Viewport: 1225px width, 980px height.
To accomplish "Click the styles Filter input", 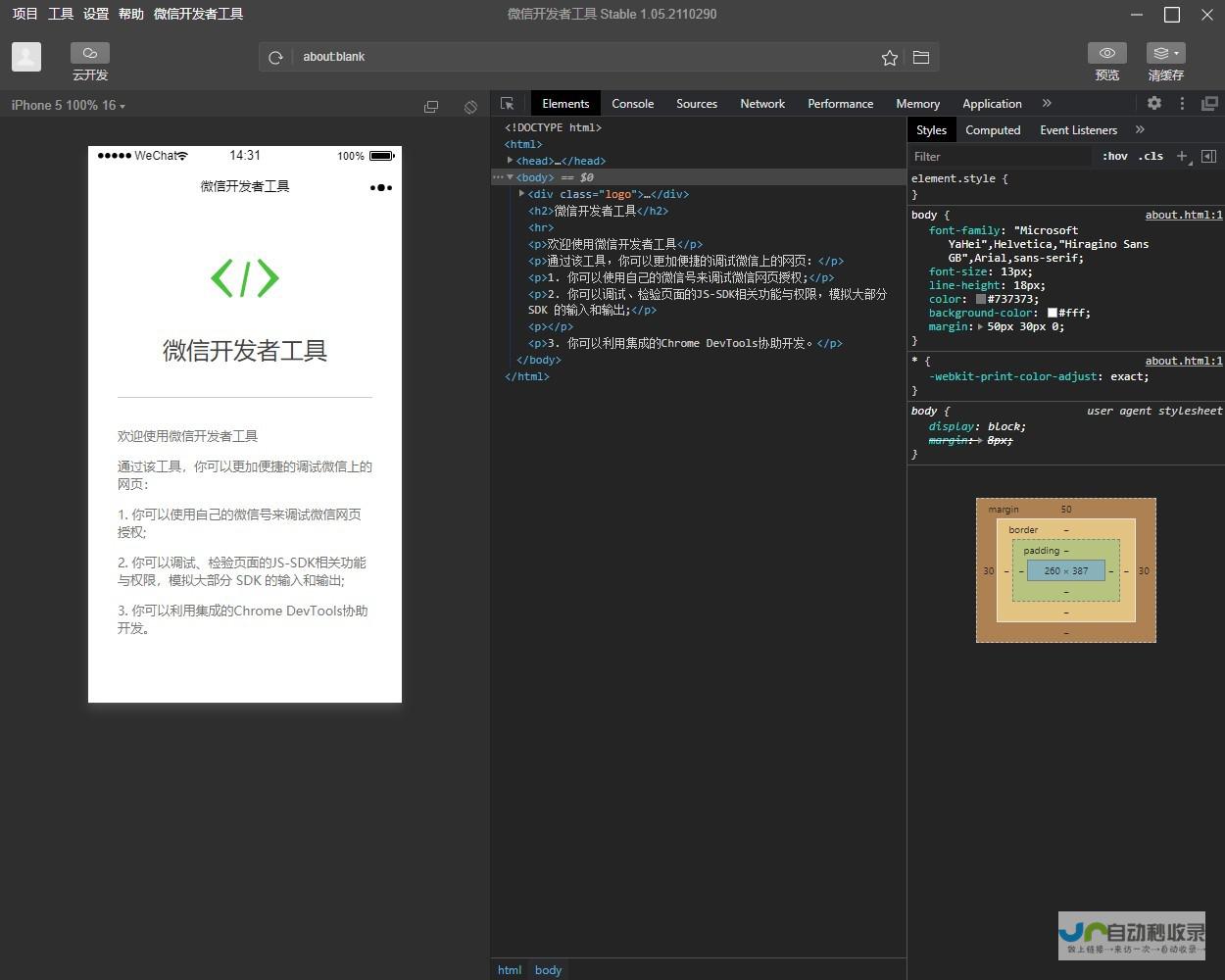I will pos(1000,156).
